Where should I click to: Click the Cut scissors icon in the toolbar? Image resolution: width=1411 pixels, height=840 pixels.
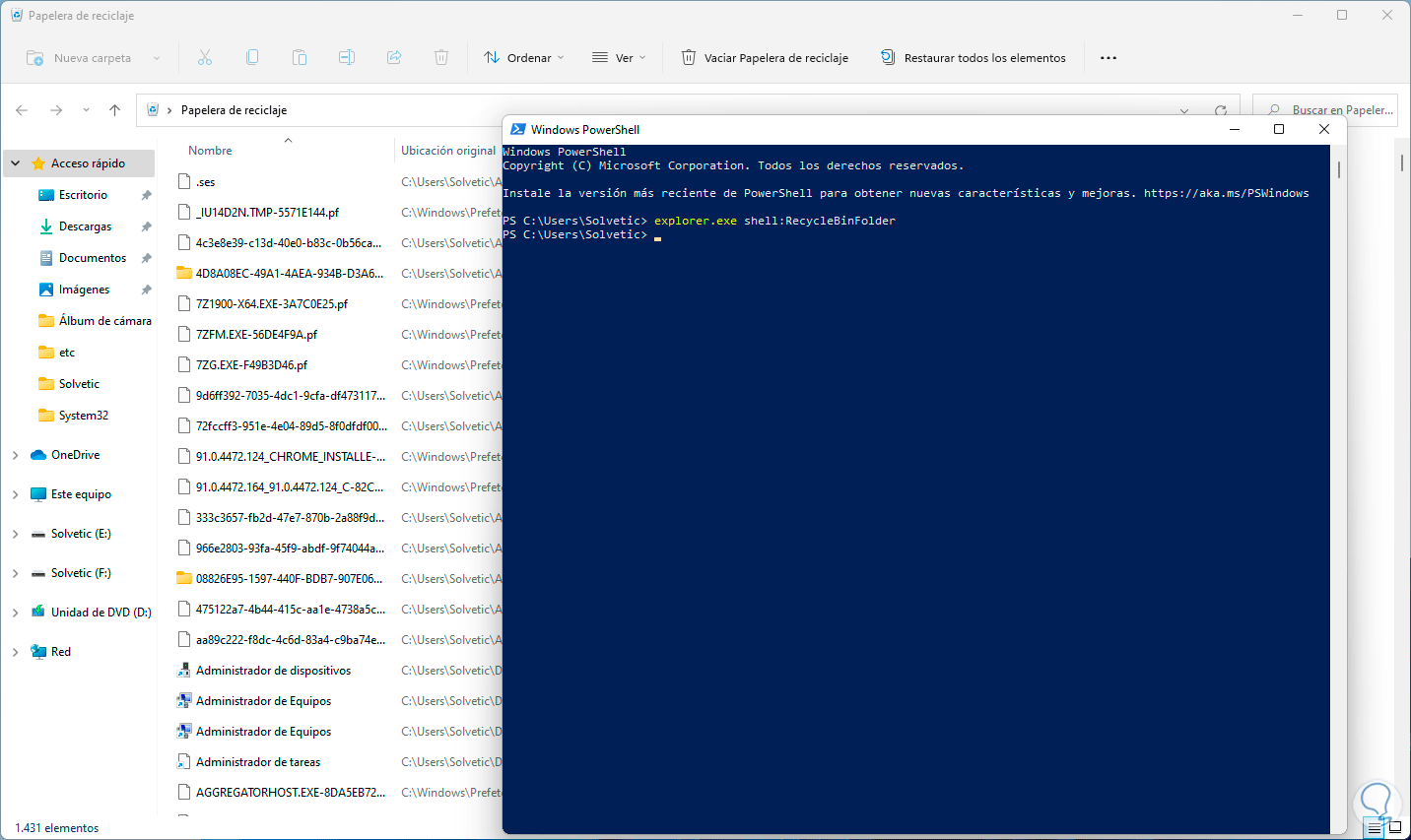click(x=205, y=58)
